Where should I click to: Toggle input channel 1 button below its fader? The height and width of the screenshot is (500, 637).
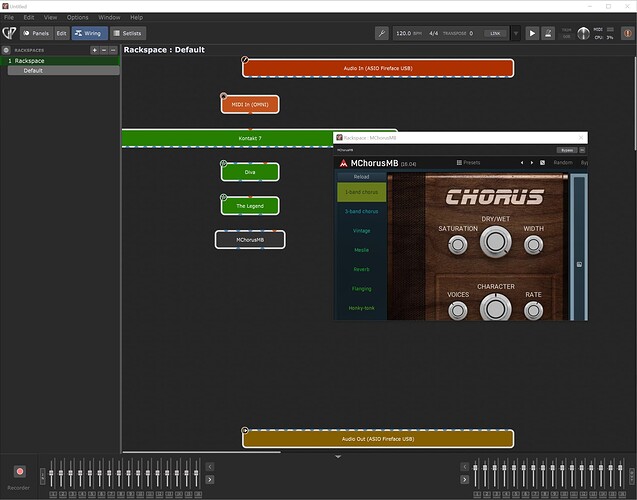coord(53,494)
